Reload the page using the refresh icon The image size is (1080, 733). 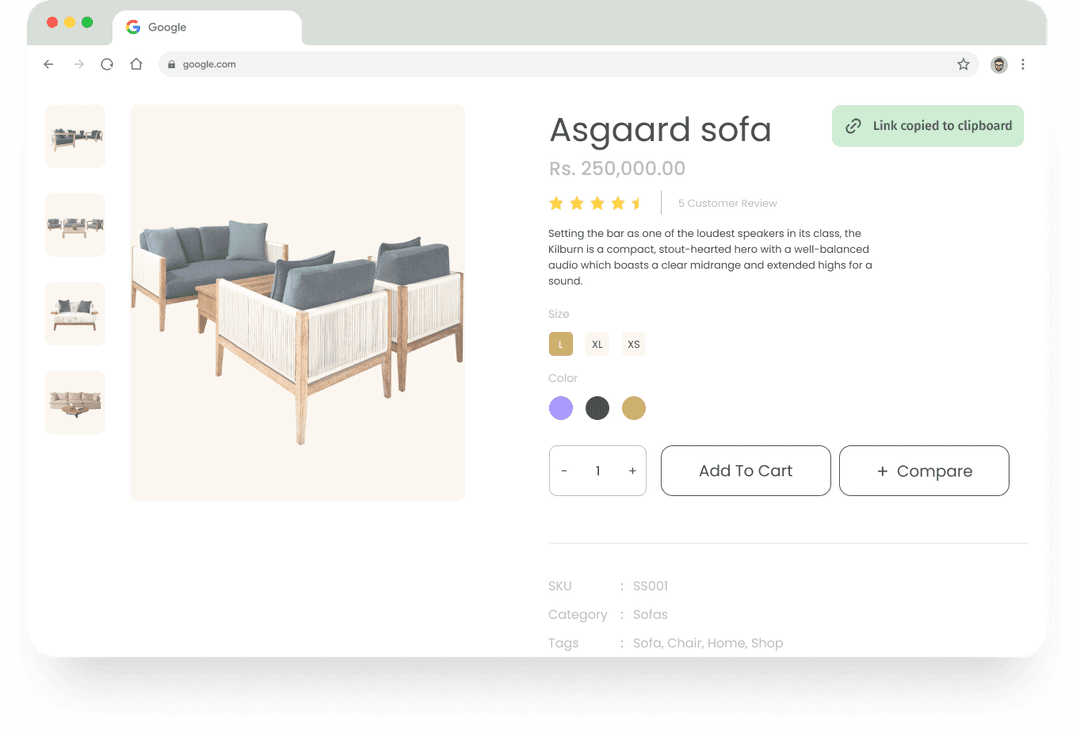tap(107, 64)
